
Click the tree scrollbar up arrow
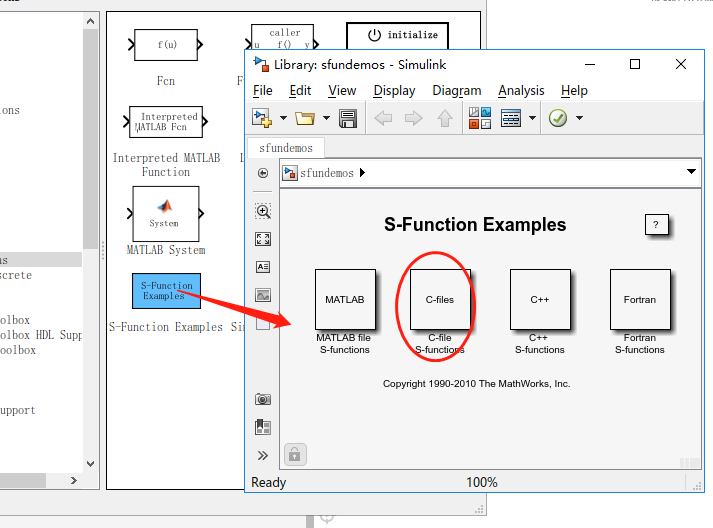coord(90,21)
